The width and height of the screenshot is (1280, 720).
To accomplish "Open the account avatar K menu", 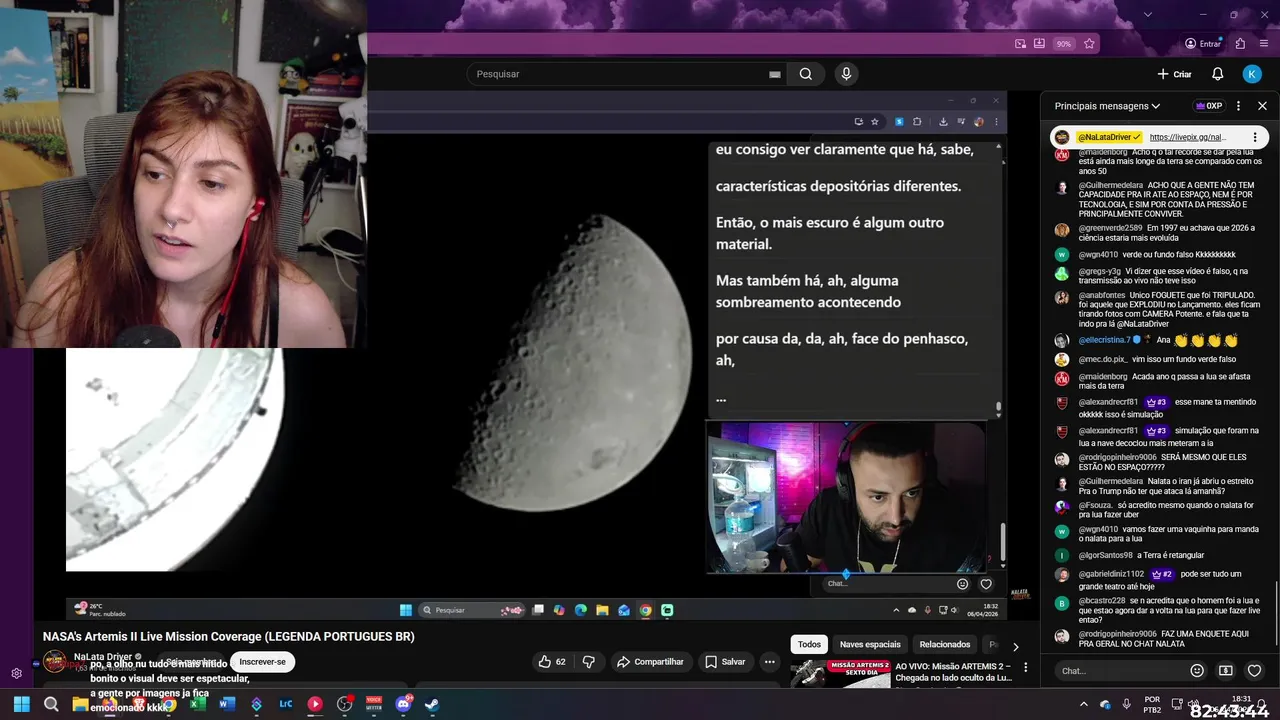I will coord(1252,74).
